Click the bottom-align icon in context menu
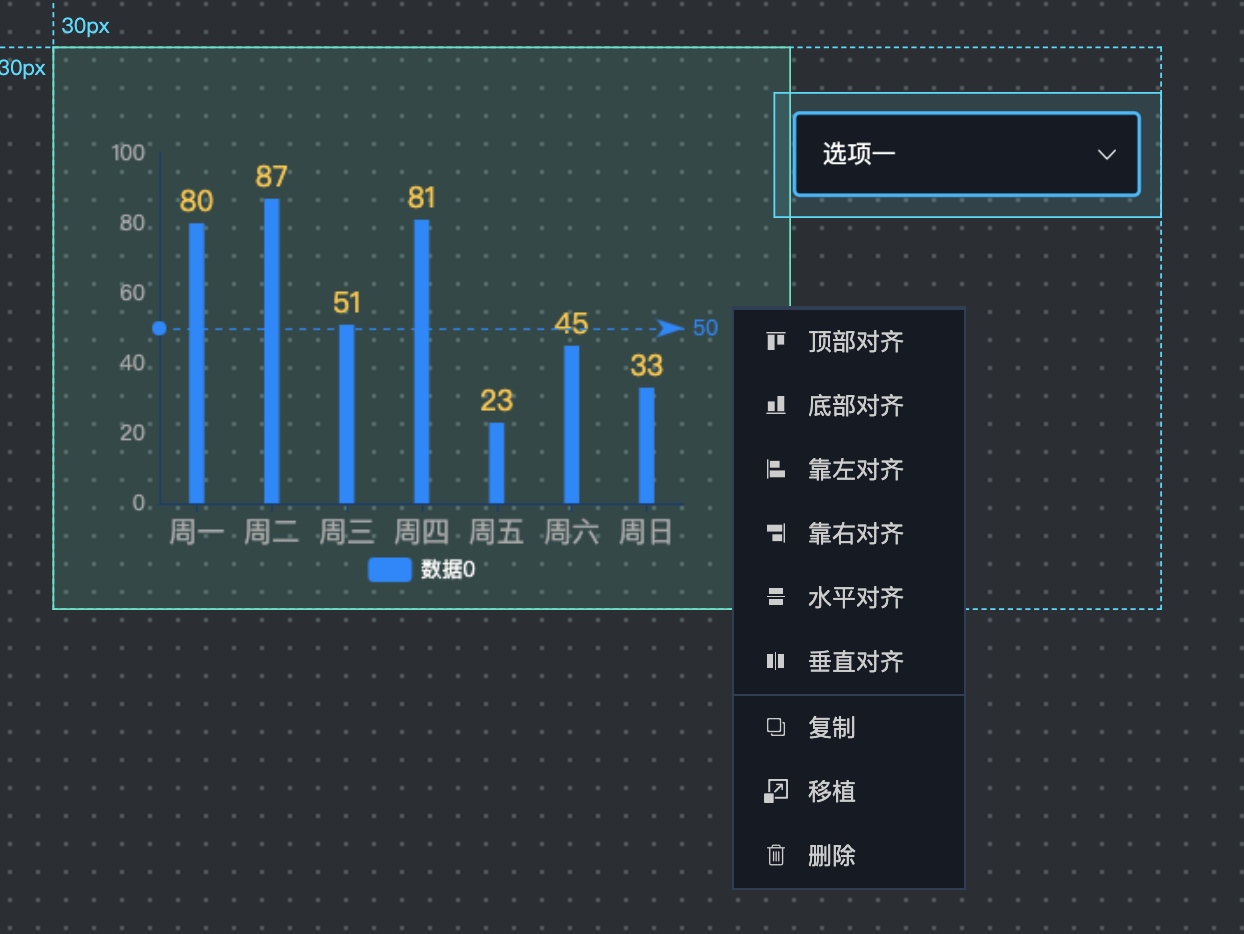1244x934 pixels. [x=775, y=406]
